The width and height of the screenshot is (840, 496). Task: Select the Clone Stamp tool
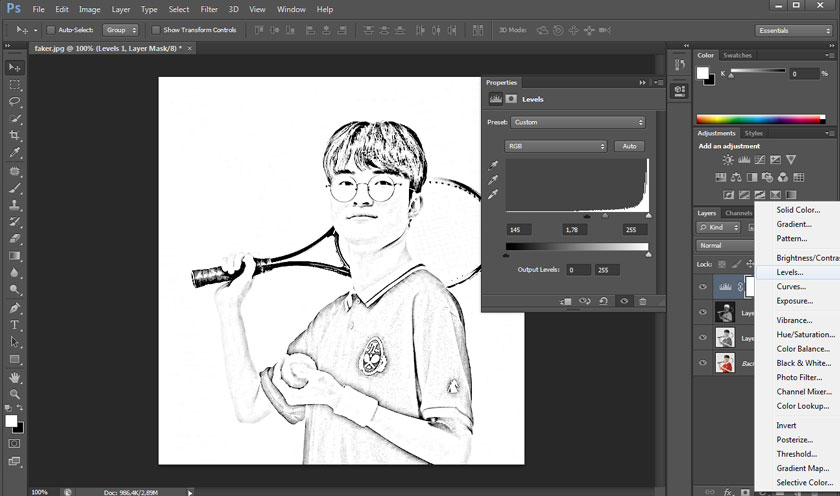[14, 205]
